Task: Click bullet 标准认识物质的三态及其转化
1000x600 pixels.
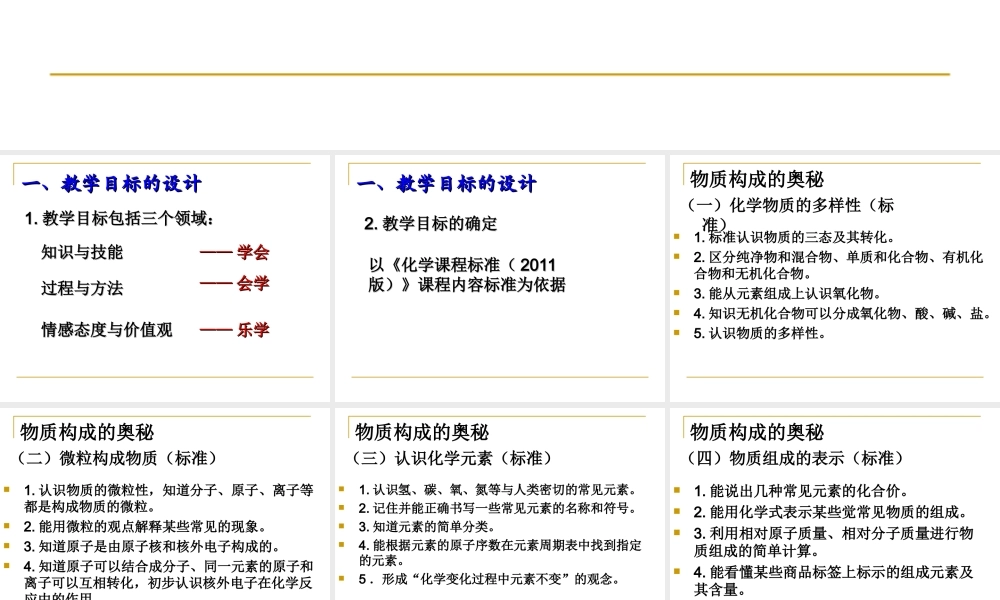Action: (x=794, y=237)
